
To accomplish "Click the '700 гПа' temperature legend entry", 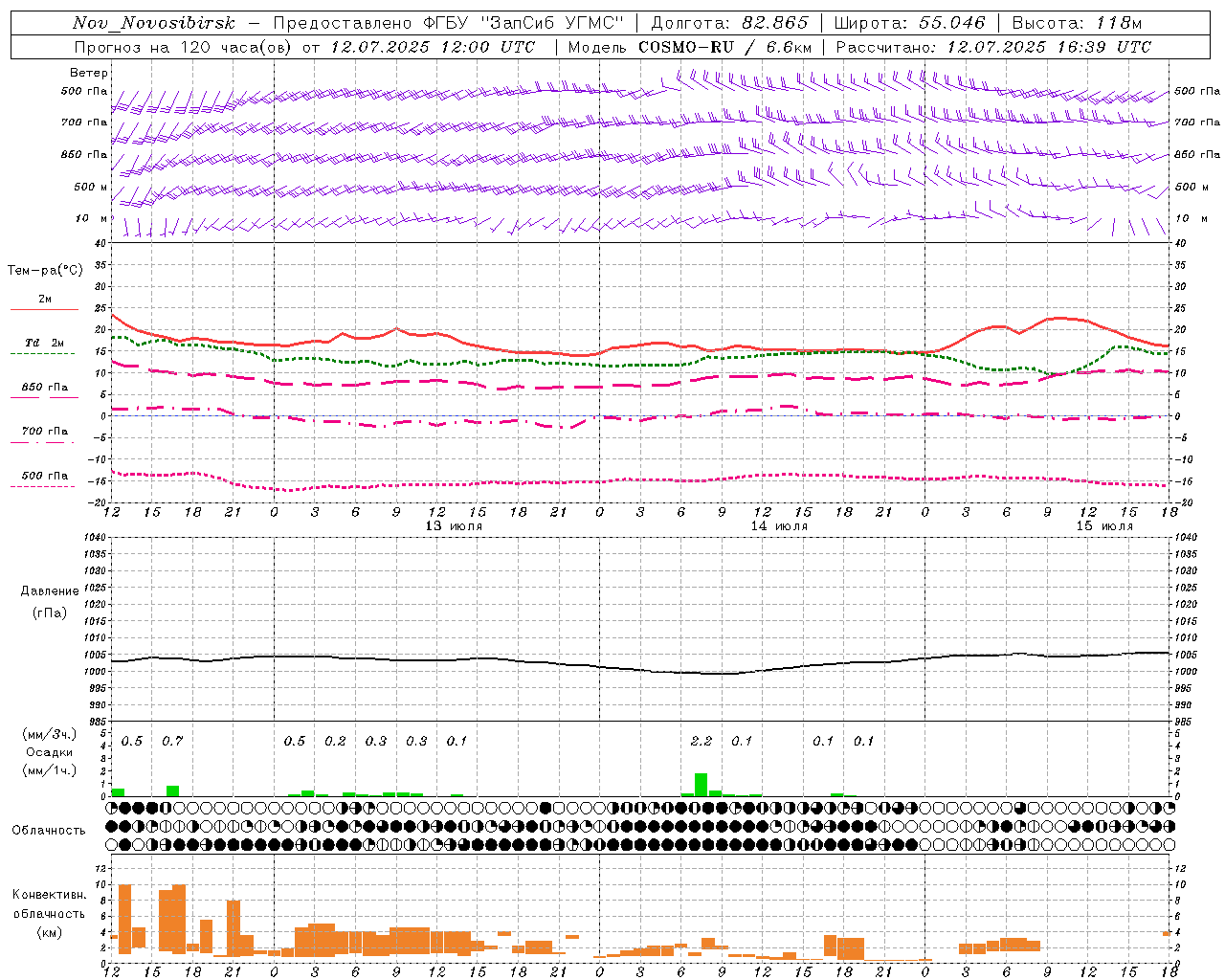I will tap(44, 432).
